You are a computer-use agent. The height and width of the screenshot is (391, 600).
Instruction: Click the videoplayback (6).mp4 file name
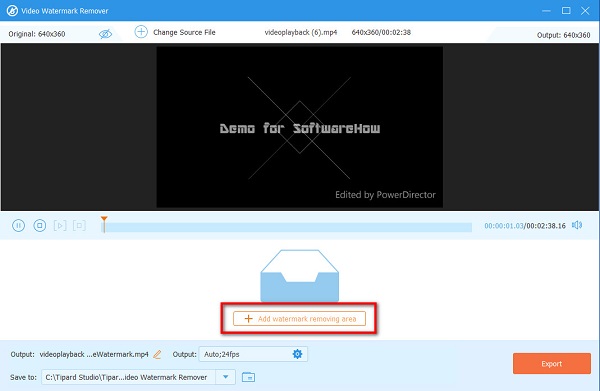point(301,33)
